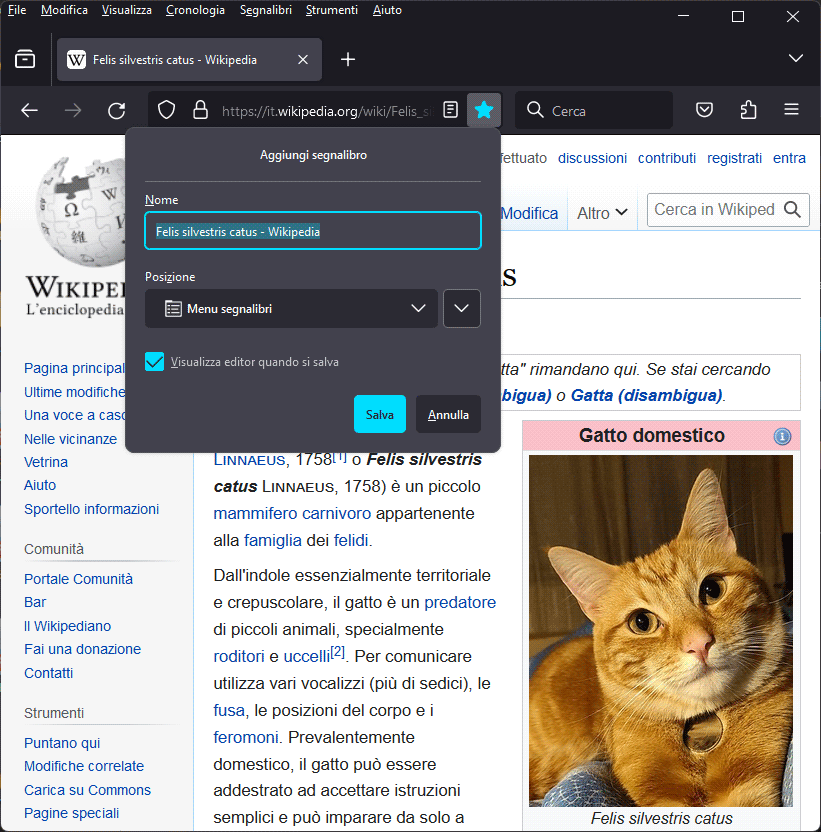Uncheck Visualizza editor quando si salva
Screen dimensions: 821x832
point(154,362)
